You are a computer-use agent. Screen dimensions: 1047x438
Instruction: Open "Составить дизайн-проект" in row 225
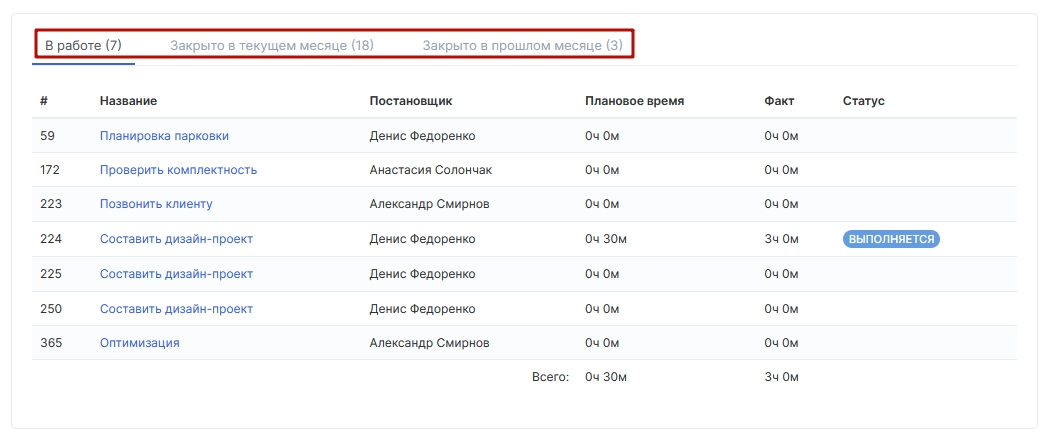pyautogui.click(x=176, y=274)
